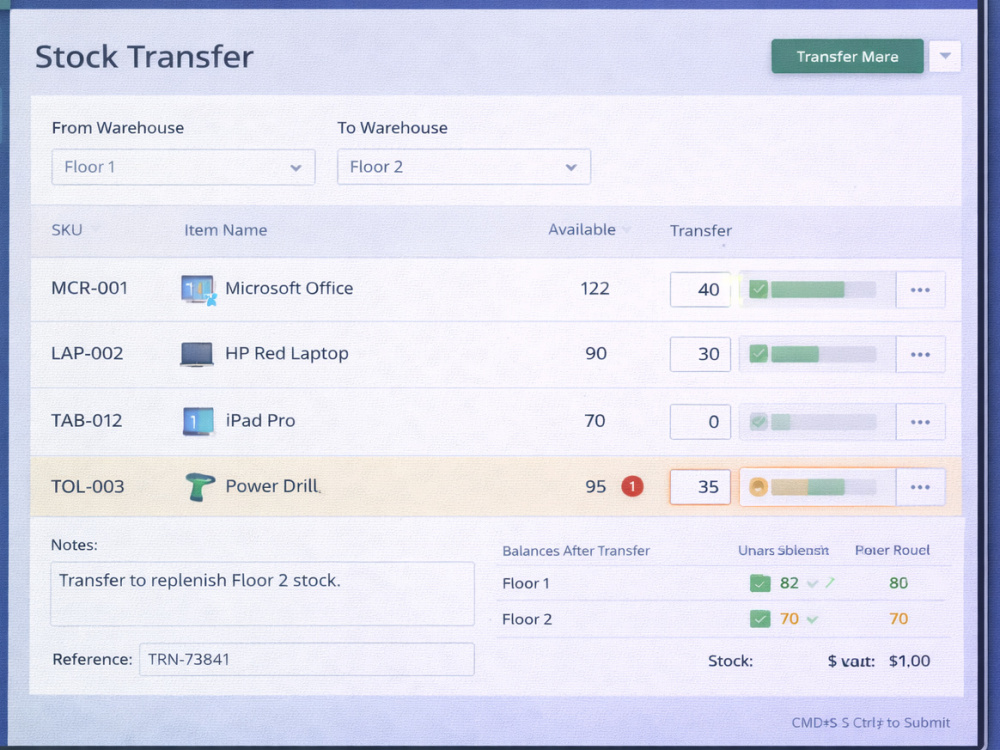Click the orange warning indicator in Power Drill row
The image size is (1000, 750).
(x=758, y=487)
